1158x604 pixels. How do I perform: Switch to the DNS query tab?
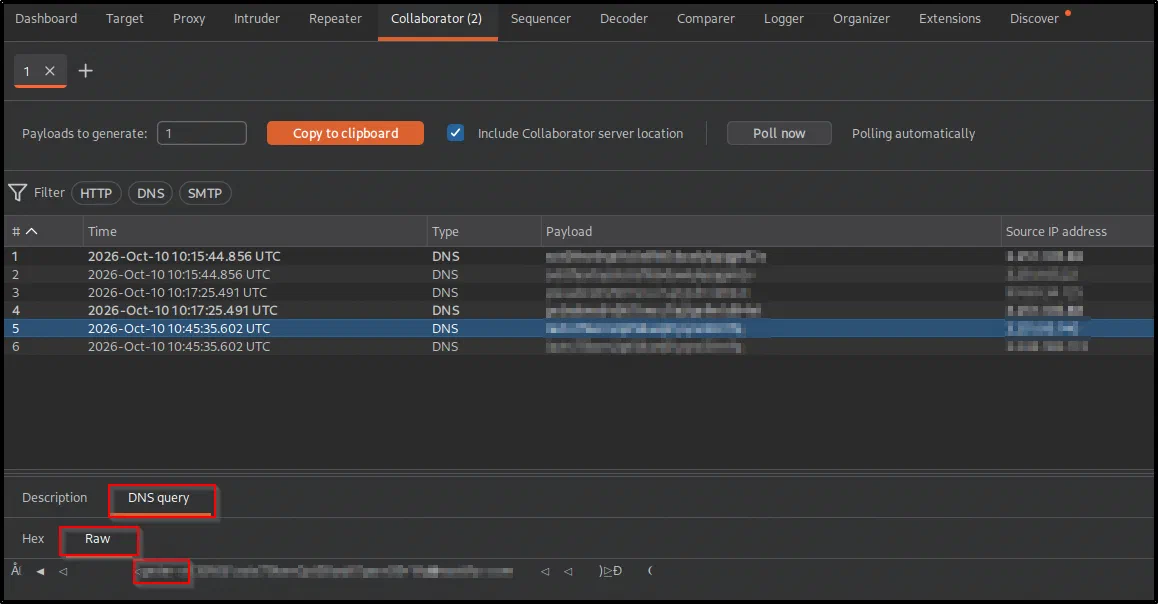click(159, 498)
